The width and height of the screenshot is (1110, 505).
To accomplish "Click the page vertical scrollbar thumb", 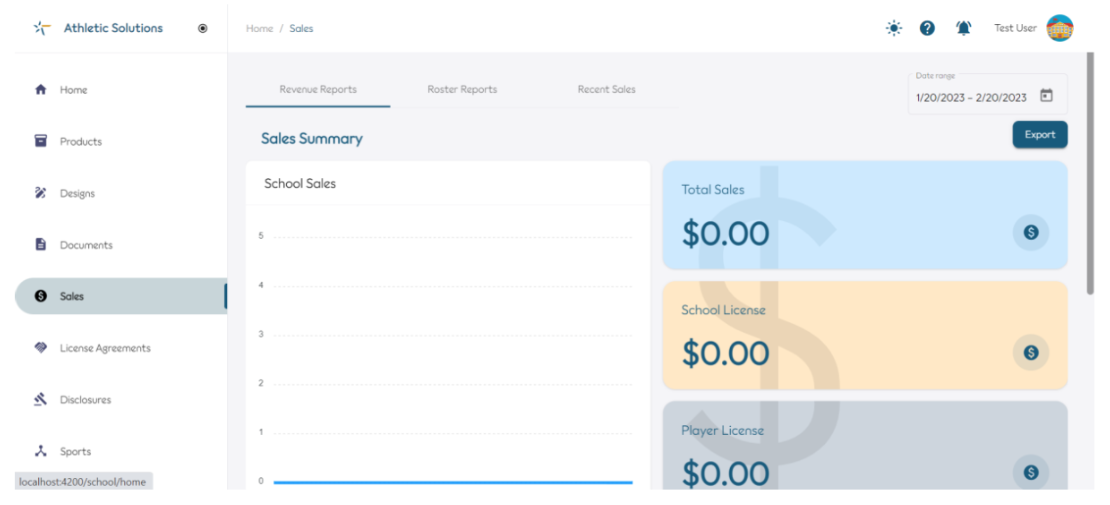I will click(x=1090, y=174).
